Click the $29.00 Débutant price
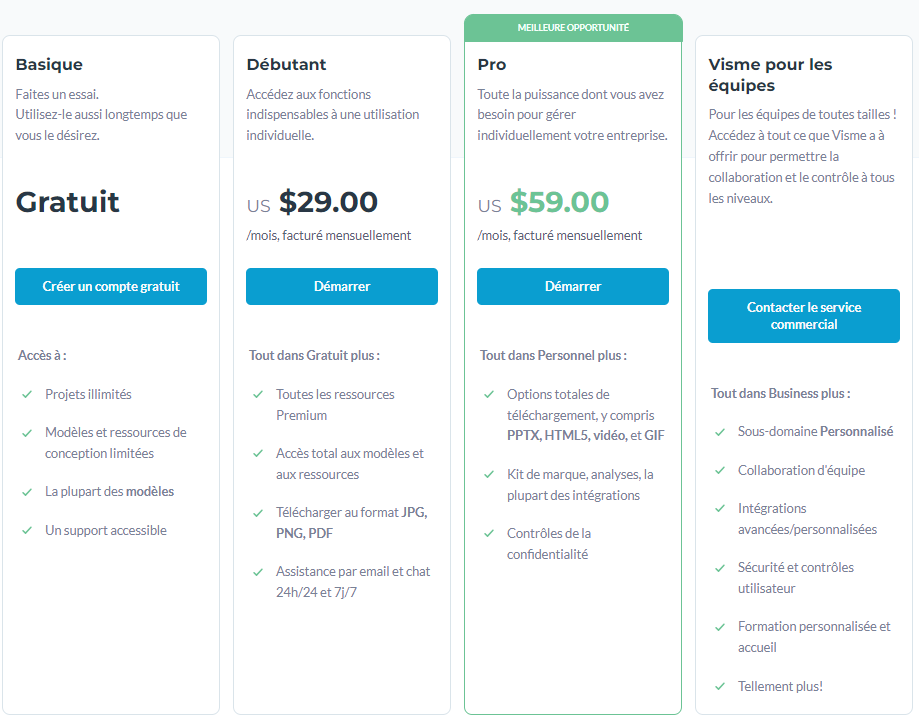Screen dimensions: 919x723 328,202
